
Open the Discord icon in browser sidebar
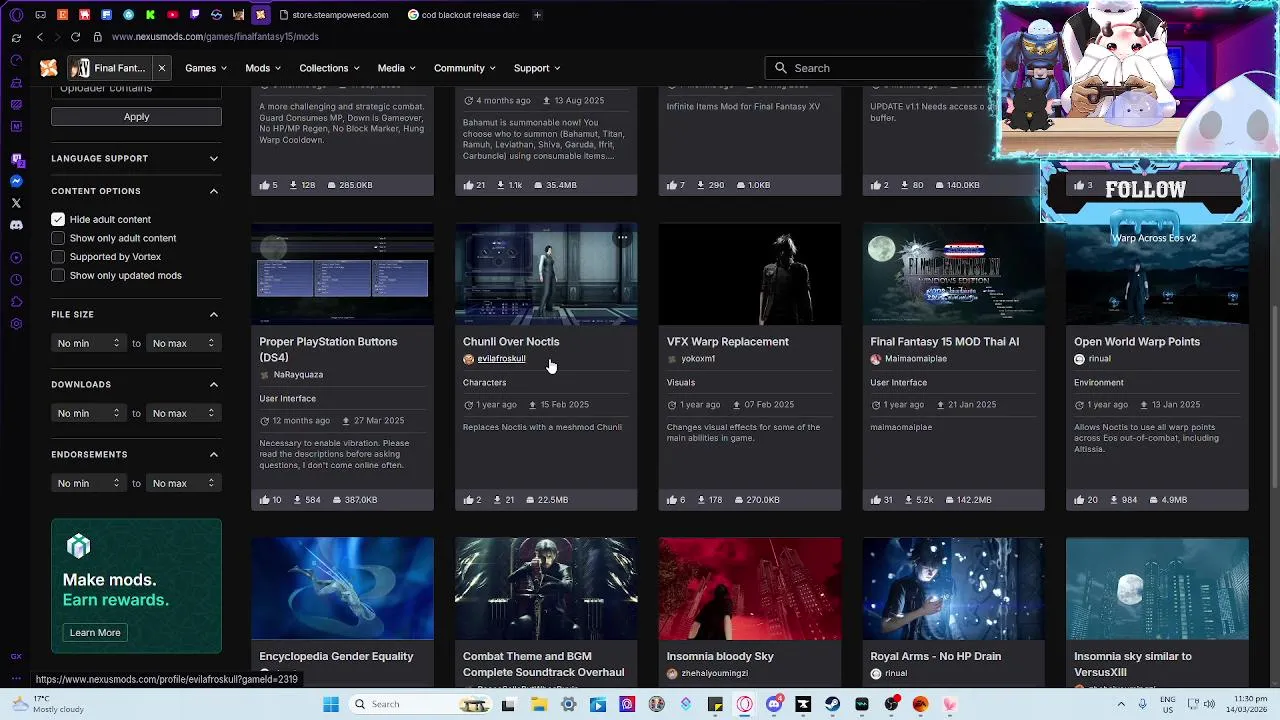(x=16, y=225)
